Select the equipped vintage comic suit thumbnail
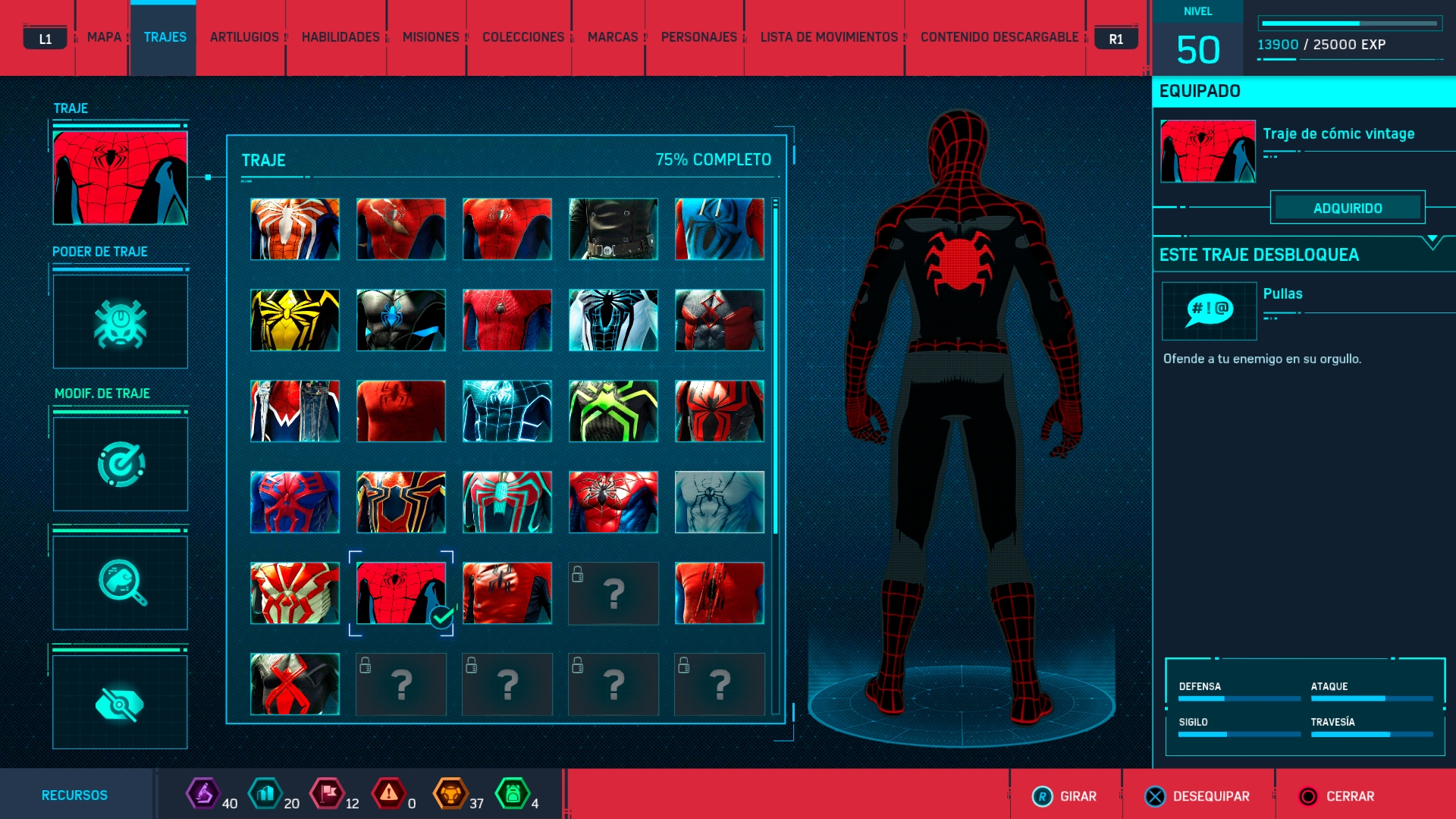This screenshot has width=1456, height=819. point(401,593)
